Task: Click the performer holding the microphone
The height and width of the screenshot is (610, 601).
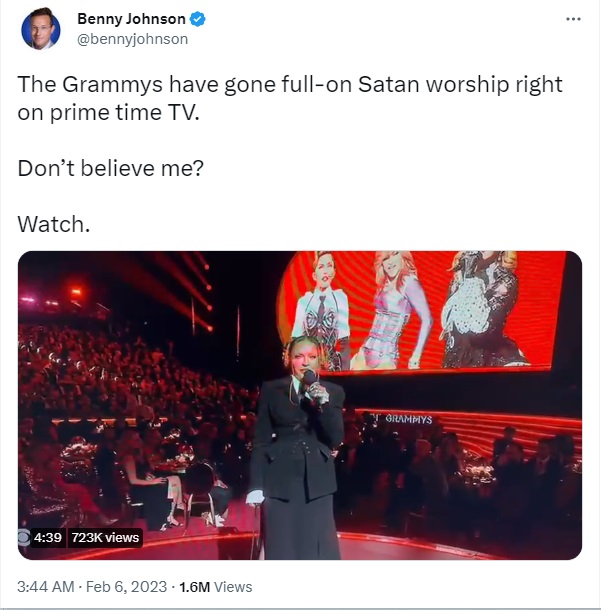Action: tap(299, 447)
